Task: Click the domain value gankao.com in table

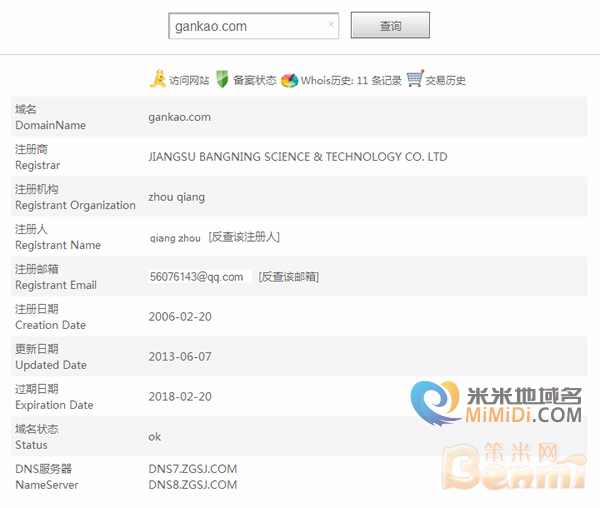Action: pos(179,117)
